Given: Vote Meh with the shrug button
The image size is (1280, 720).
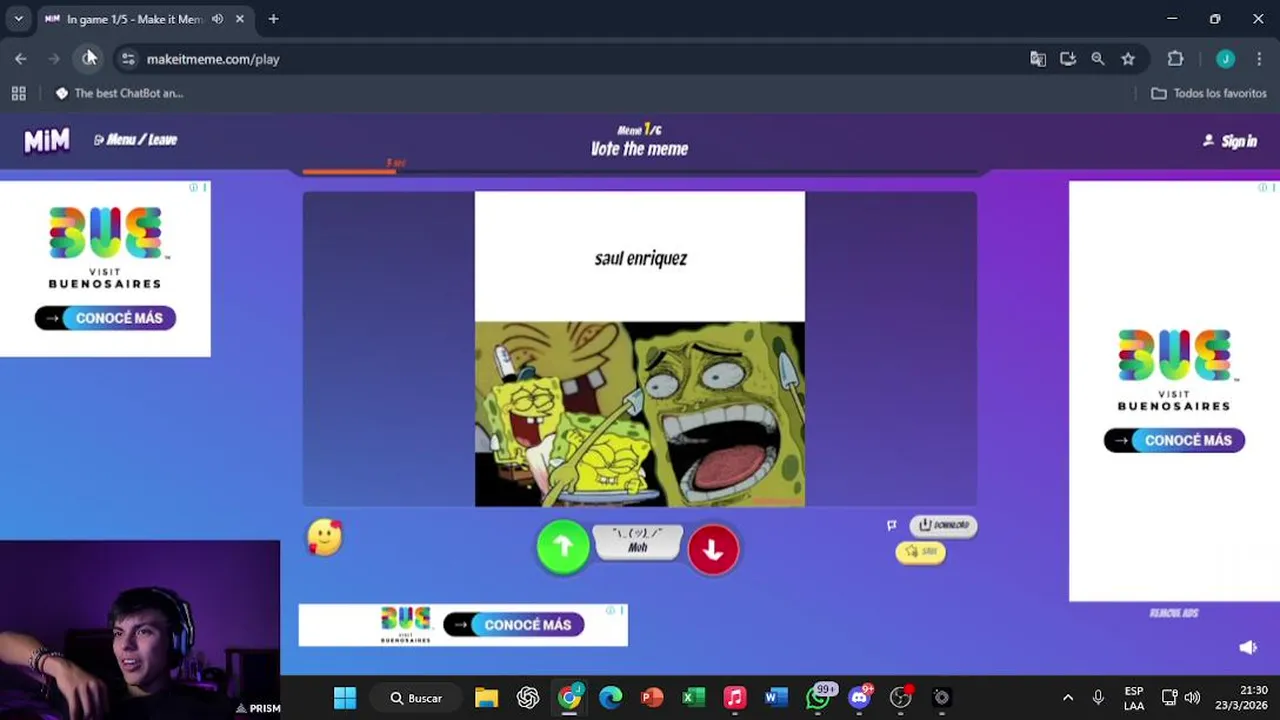Looking at the screenshot, I should pos(638,541).
